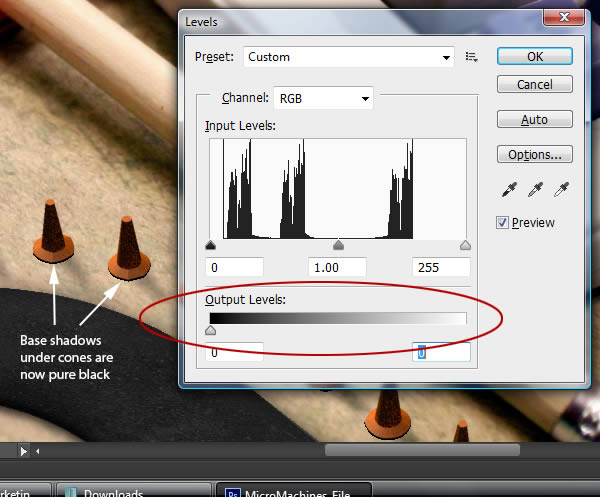Click the input white point slider

pos(465,245)
